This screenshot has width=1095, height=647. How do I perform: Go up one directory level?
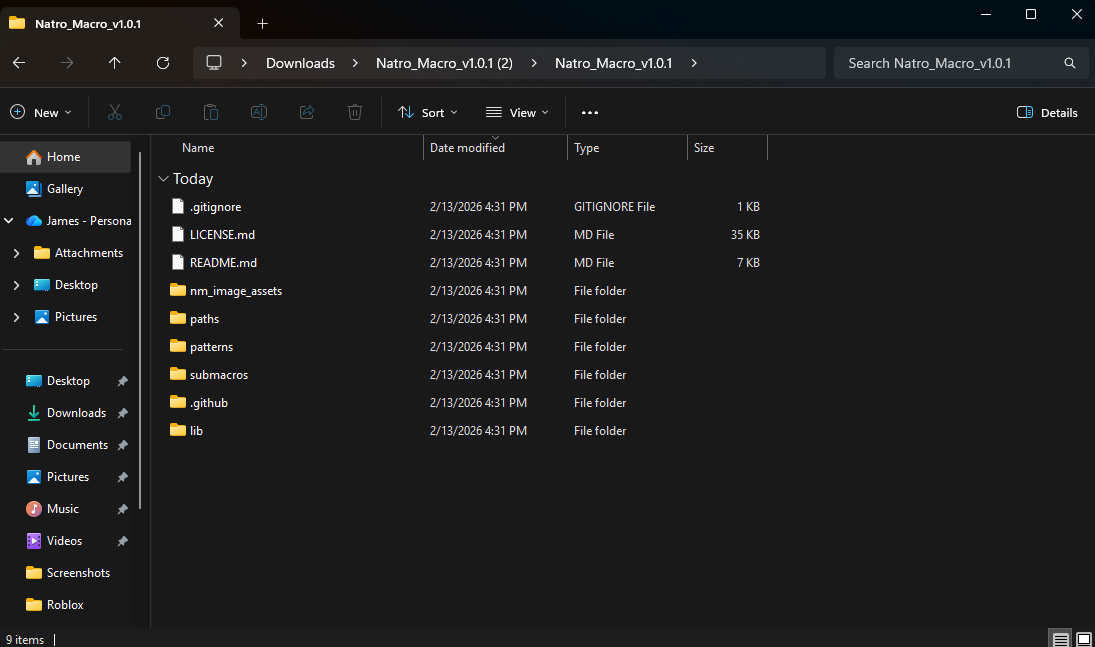[115, 63]
